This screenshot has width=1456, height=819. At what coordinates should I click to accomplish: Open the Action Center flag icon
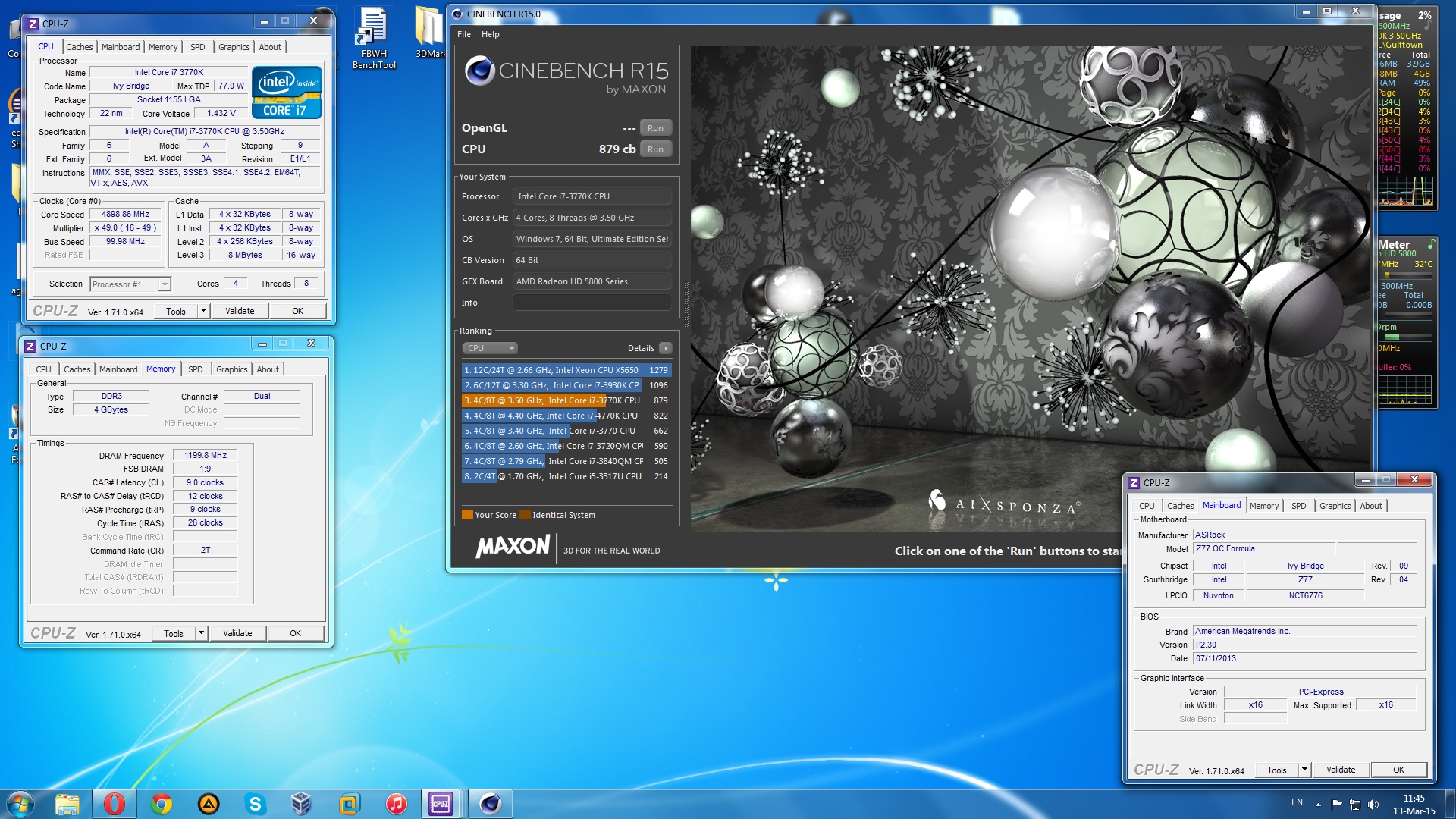pyautogui.click(x=1336, y=804)
